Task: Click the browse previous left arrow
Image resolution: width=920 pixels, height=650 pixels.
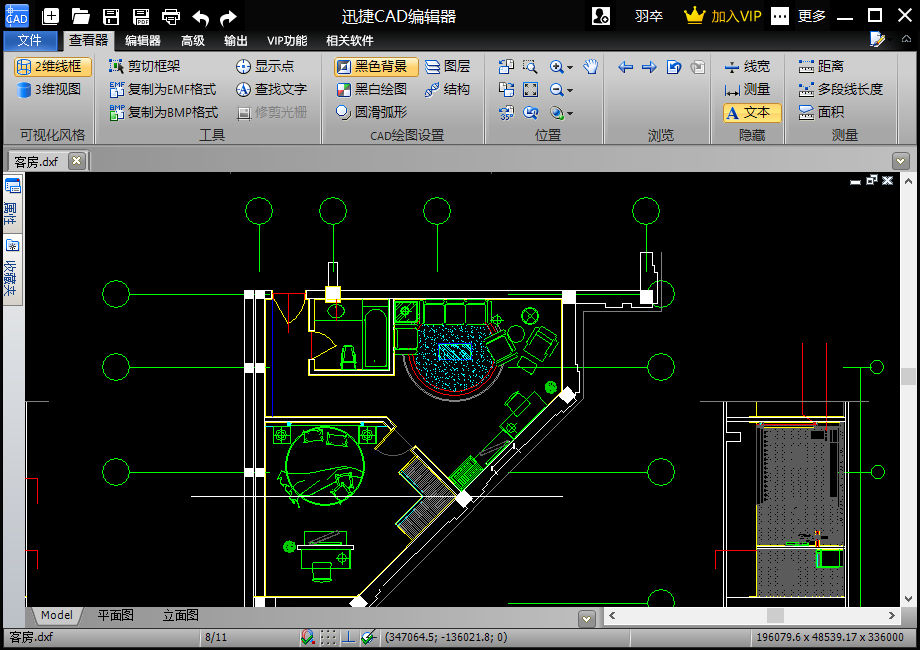Action: (x=625, y=67)
